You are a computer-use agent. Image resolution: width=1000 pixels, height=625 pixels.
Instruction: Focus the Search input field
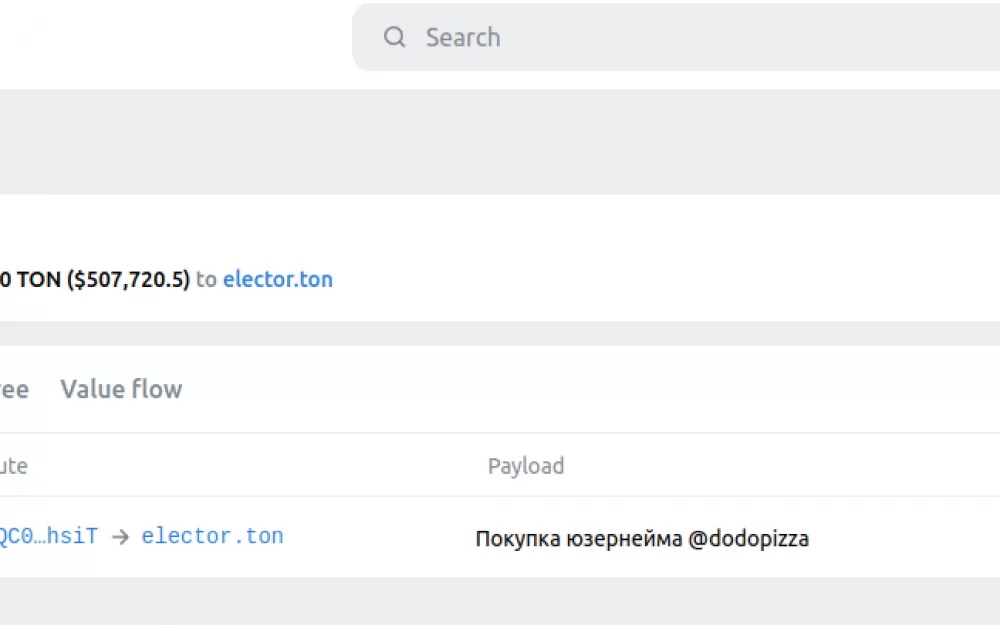(676, 37)
